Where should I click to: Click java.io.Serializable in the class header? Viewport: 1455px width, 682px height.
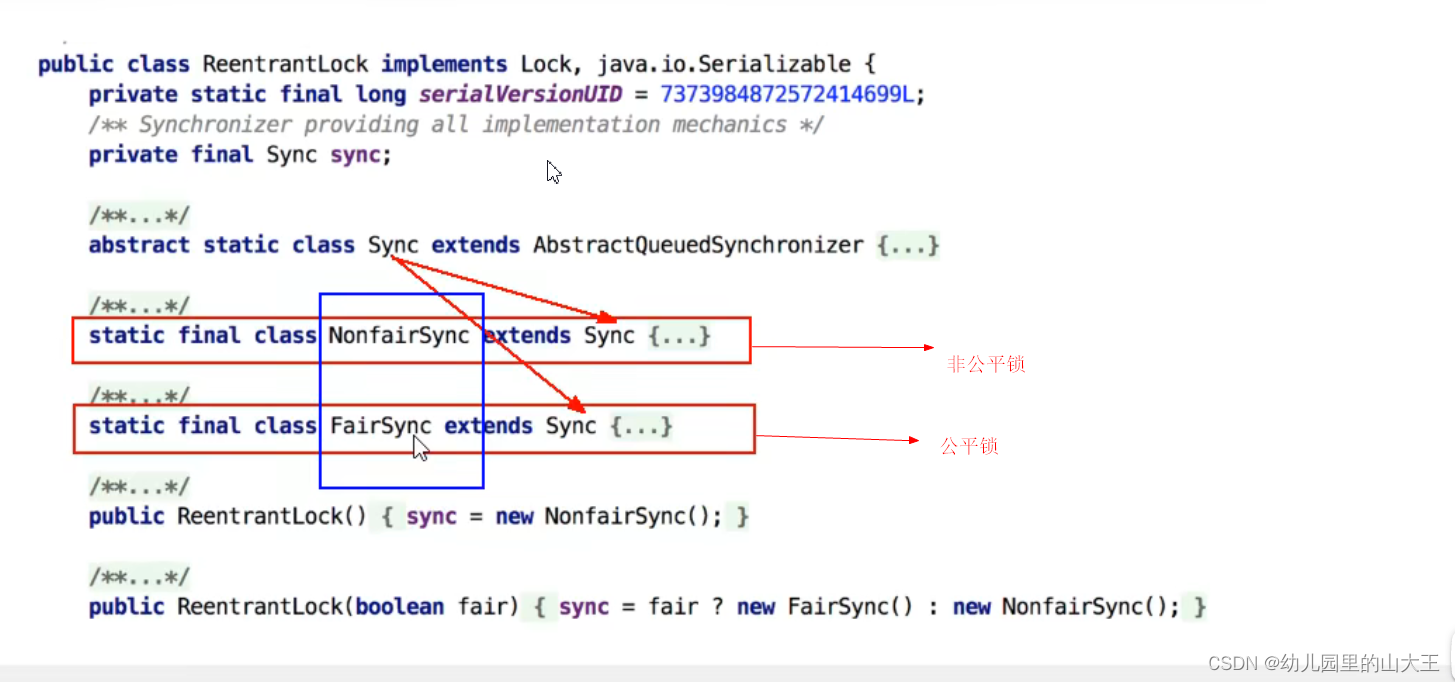(x=725, y=65)
